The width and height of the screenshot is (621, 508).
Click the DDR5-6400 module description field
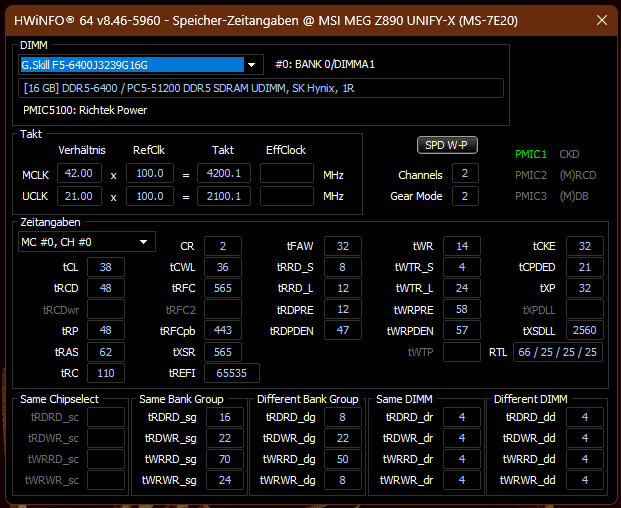[x=261, y=88]
